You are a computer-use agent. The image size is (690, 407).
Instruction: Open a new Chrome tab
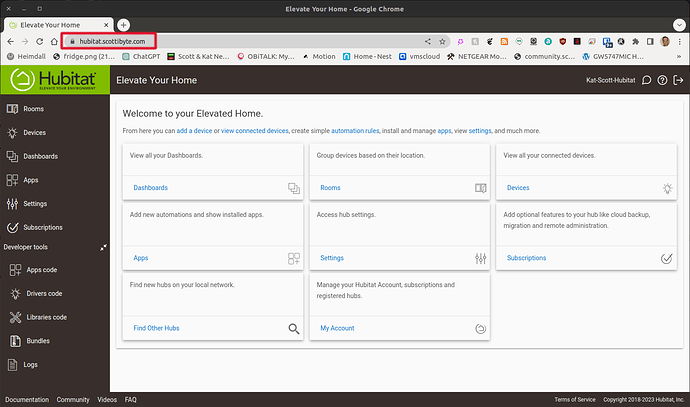pos(124,24)
